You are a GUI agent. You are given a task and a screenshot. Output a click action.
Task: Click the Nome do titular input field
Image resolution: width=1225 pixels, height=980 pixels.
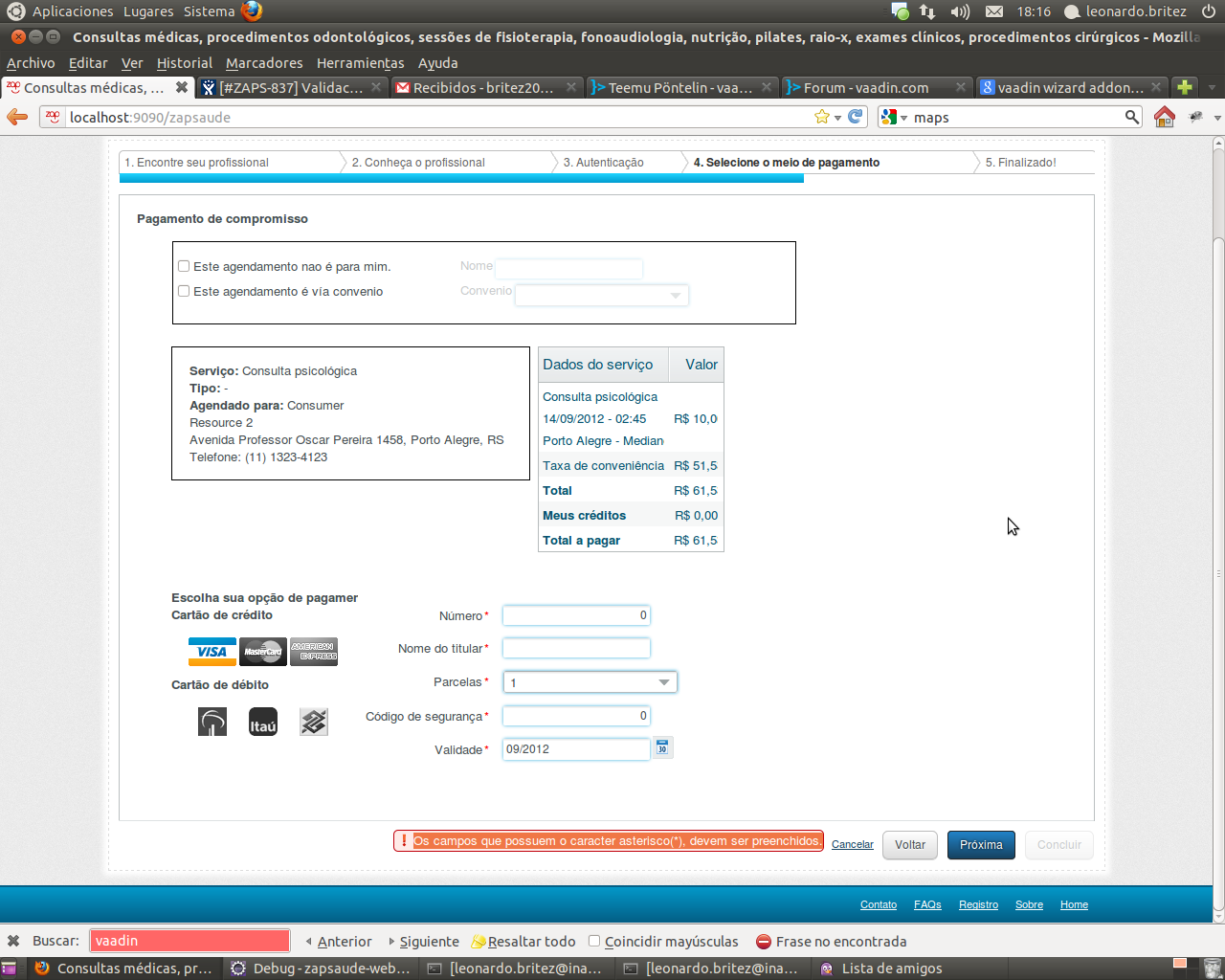coord(576,648)
